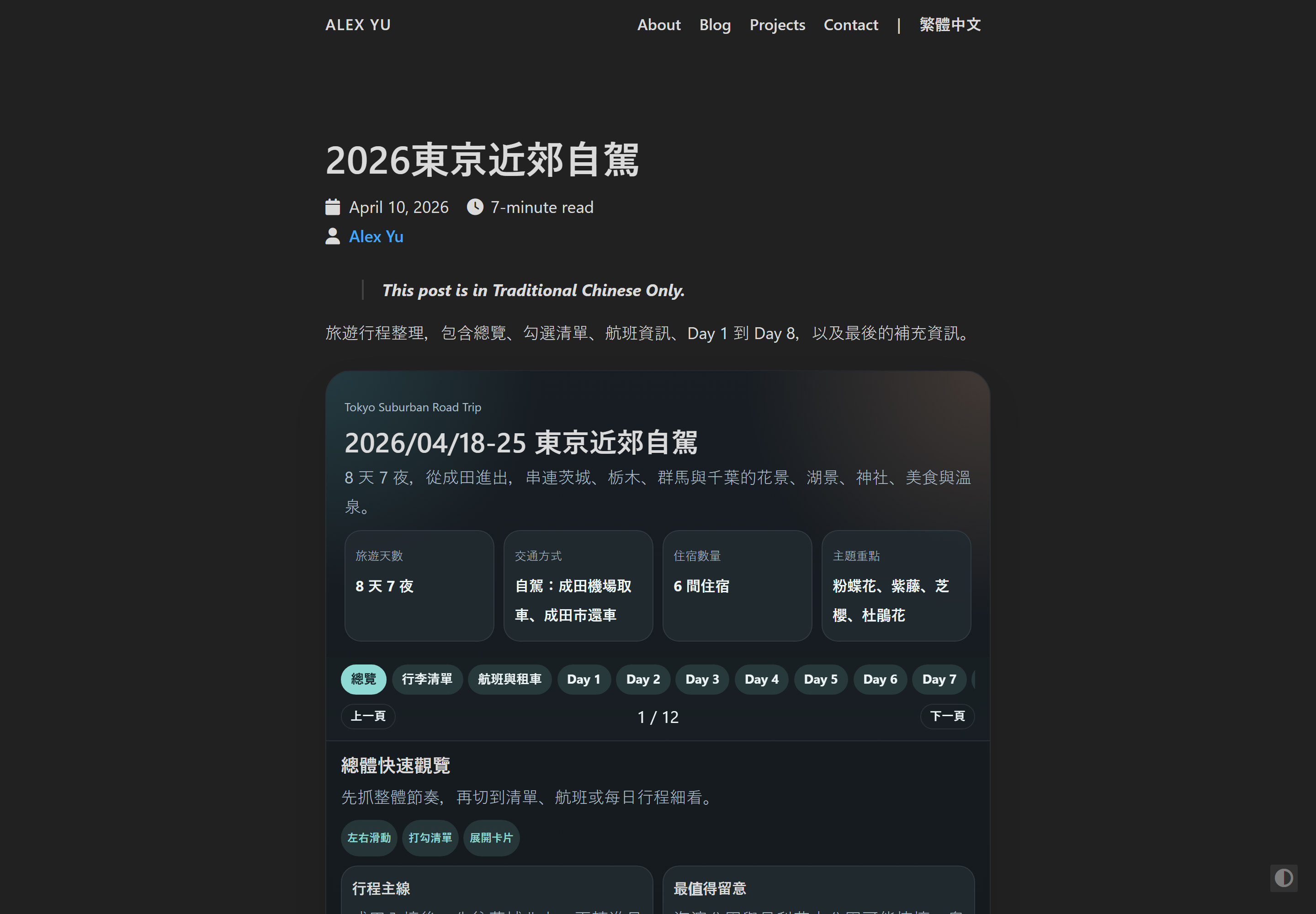Click the person icon beside Alex Yu
1316x914 pixels.
[333, 237]
